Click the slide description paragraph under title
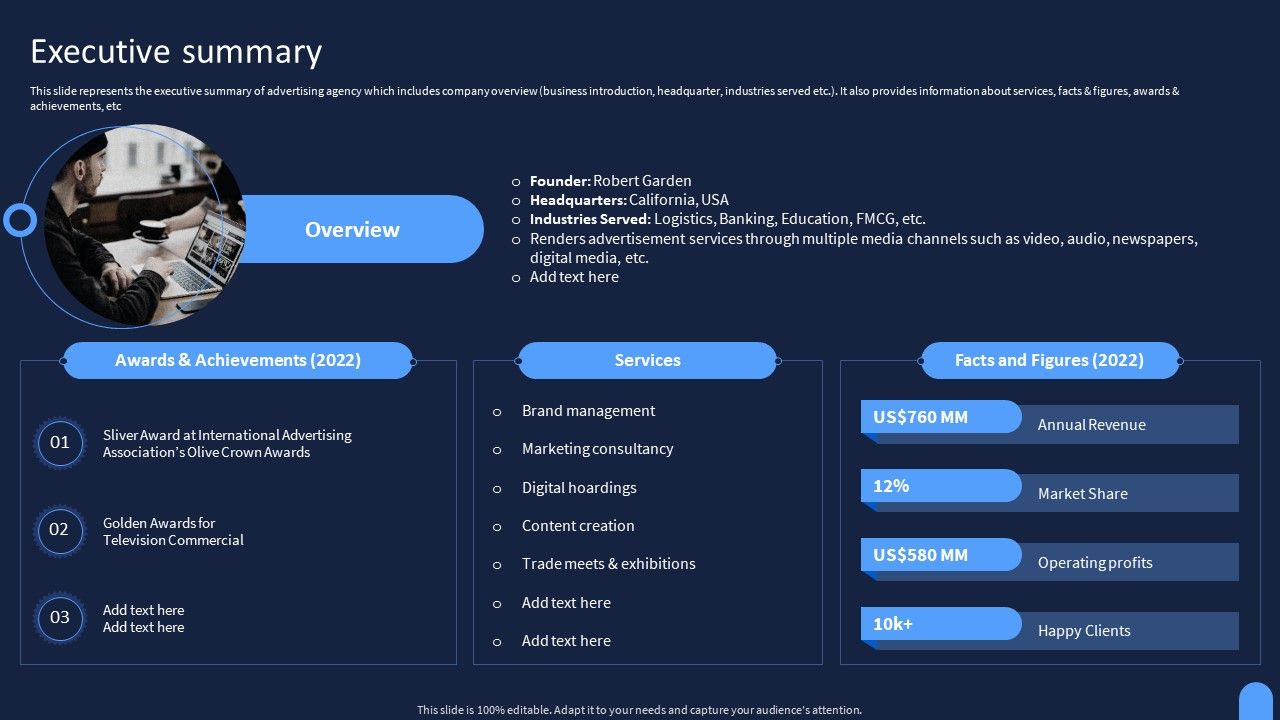The width and height of the screenshot is (1280, 720). tap(604, 98)
